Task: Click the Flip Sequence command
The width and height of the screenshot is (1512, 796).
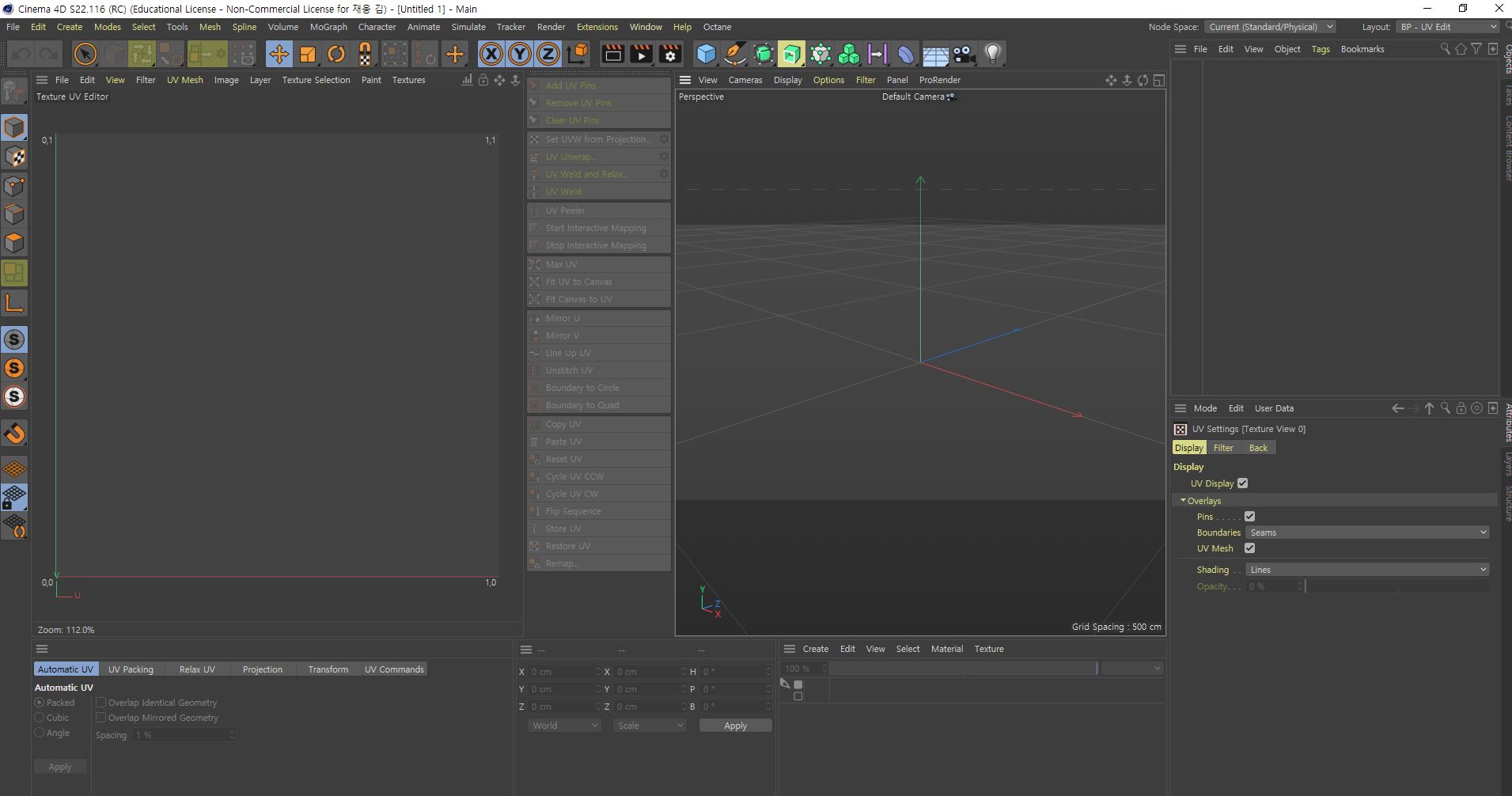Action: (x=599, y=511)
